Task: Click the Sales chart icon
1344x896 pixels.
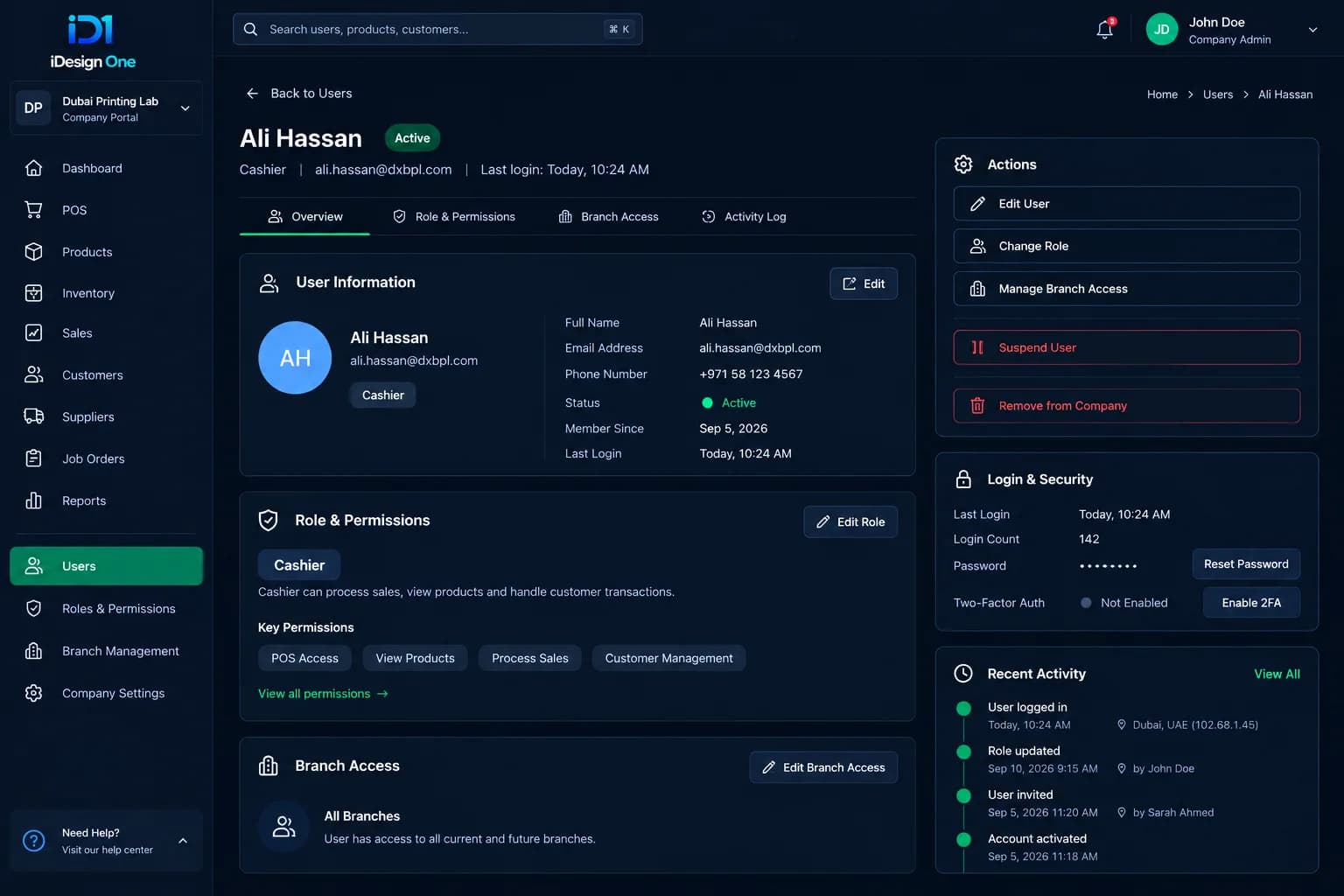Action: (x=33, y=332)
